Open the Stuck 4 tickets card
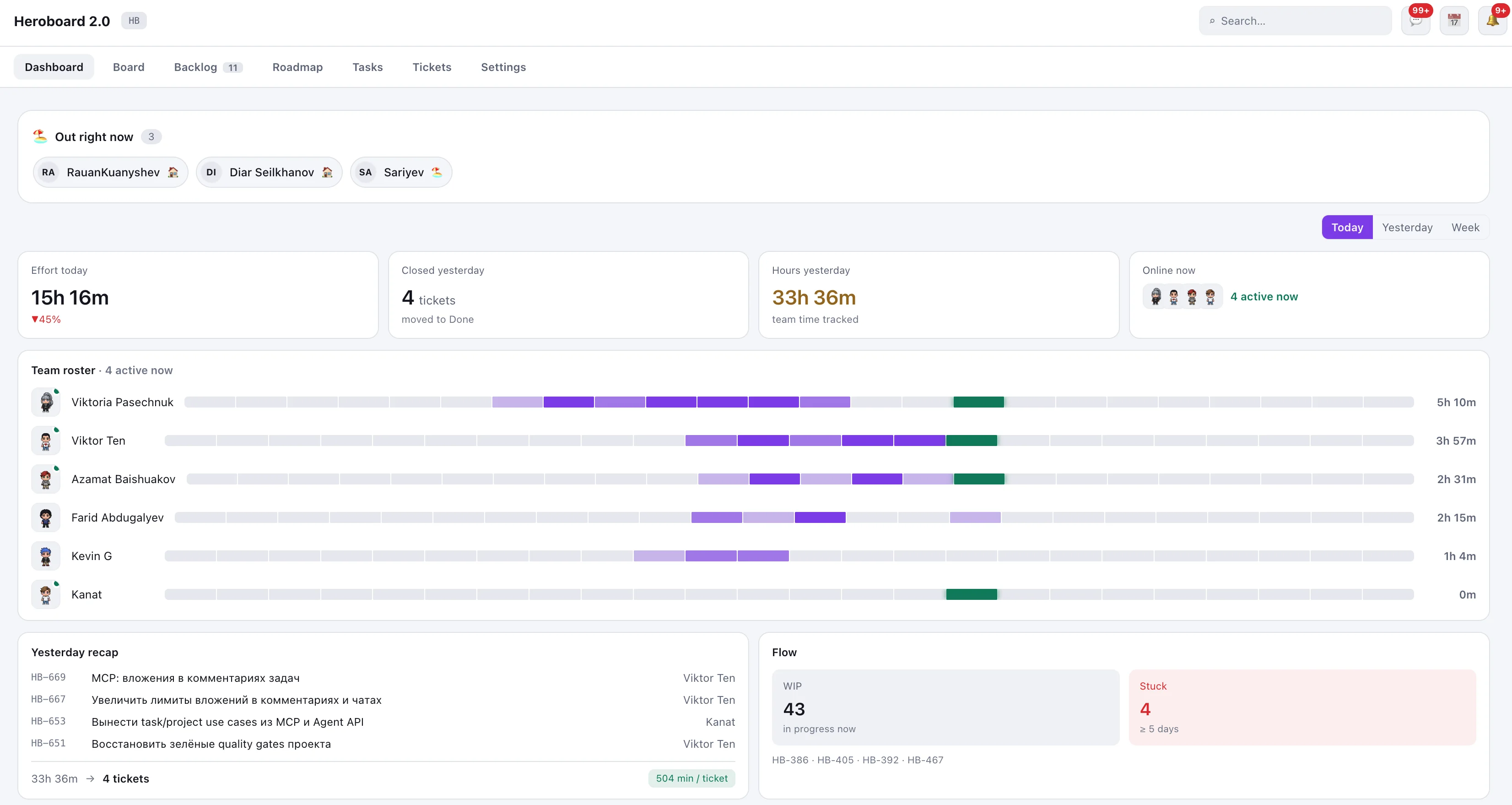 pyautogui.click(x=1302, y=707)
